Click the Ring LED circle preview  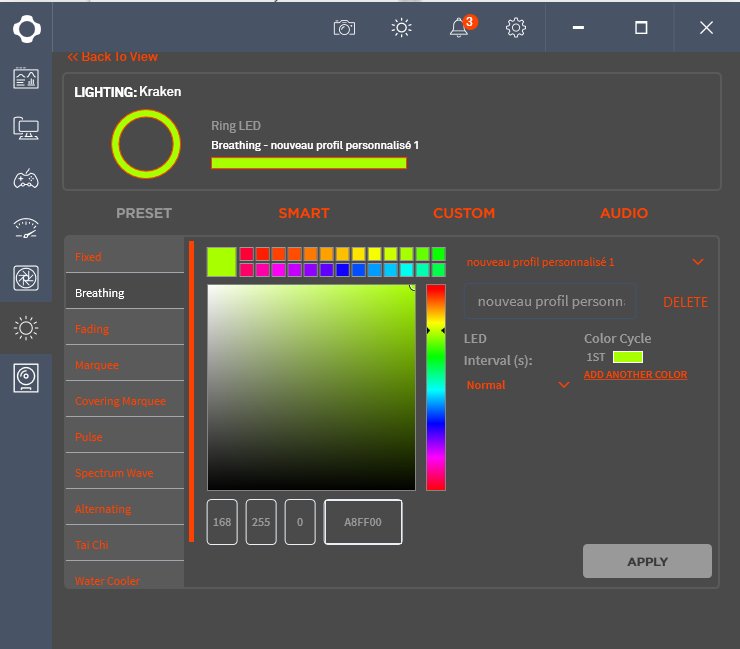point(146,144)
